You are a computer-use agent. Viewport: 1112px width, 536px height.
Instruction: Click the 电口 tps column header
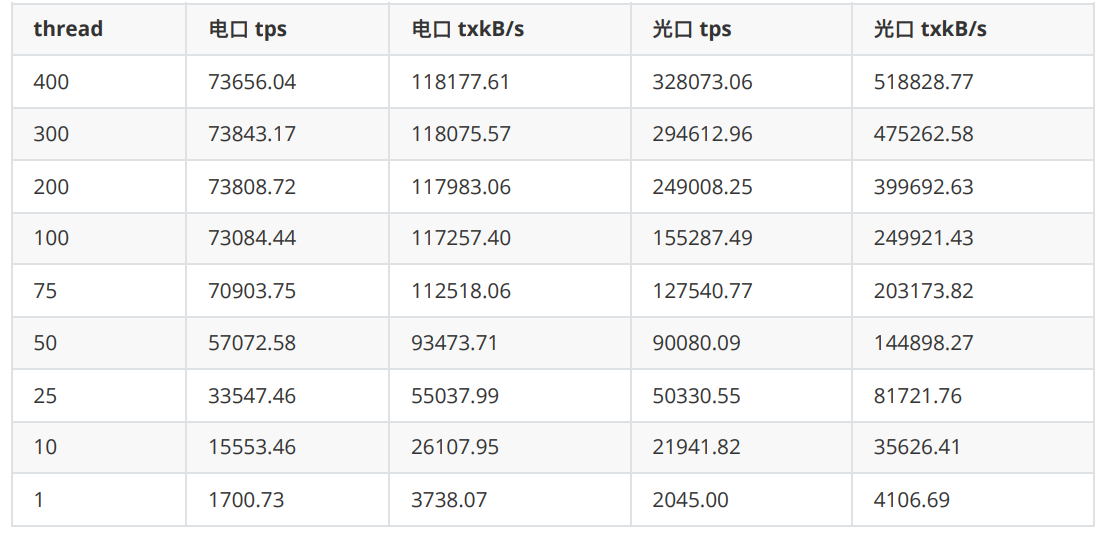[x=248, y=29]
